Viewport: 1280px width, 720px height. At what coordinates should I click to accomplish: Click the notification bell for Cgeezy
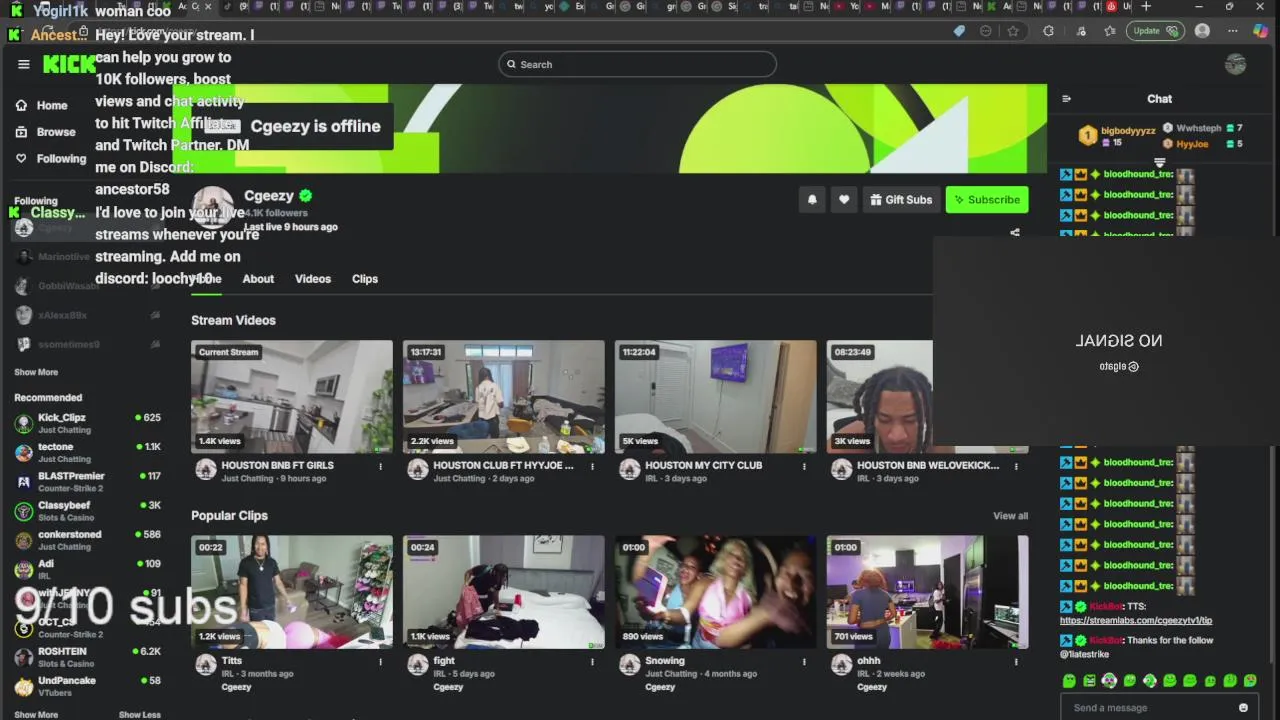point(812,199)
